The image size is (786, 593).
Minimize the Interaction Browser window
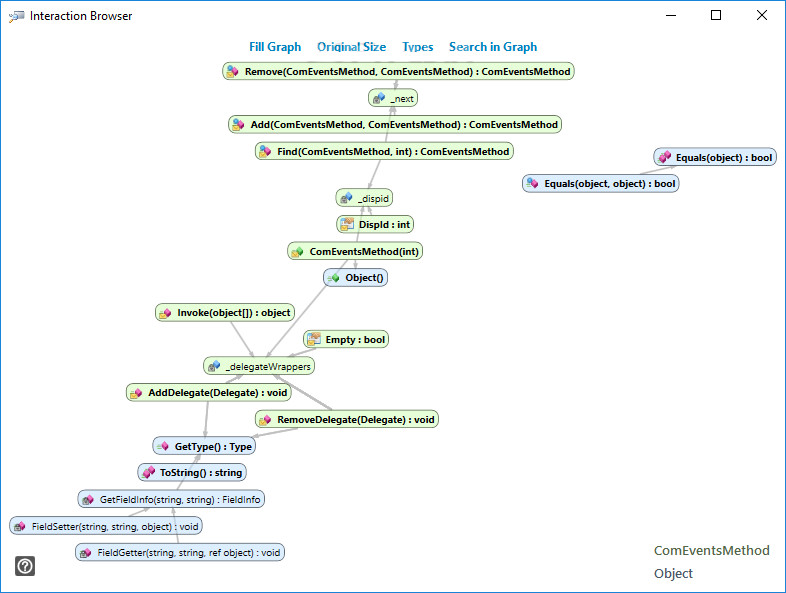671,16
